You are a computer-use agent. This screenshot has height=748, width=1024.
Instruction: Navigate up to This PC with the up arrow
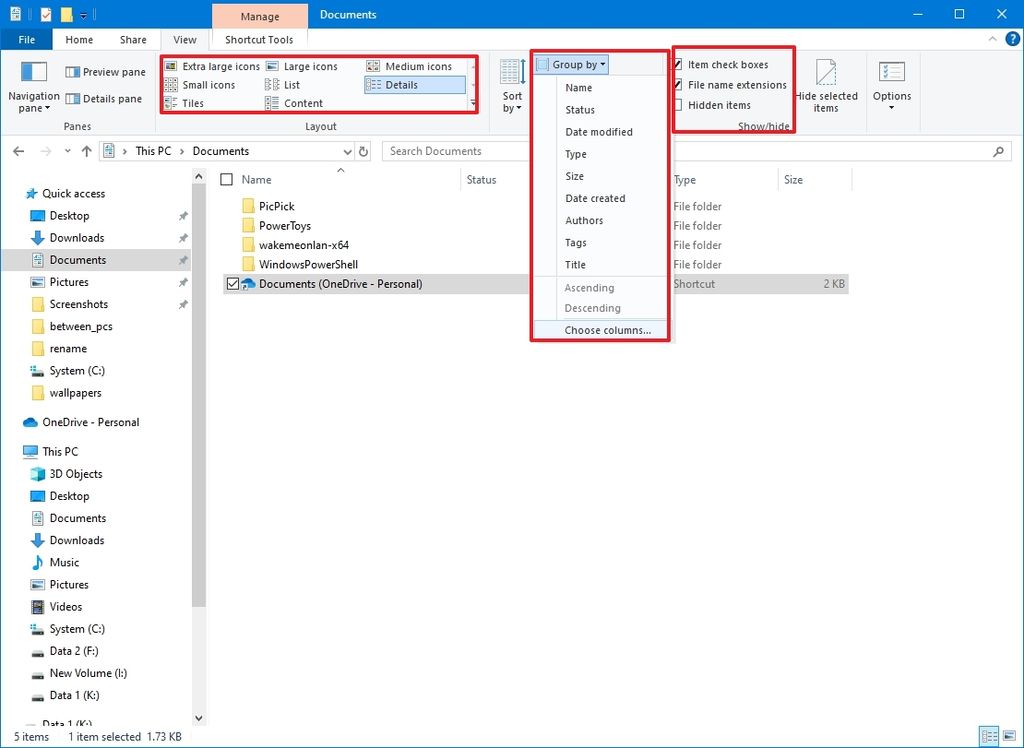point(86,150)
